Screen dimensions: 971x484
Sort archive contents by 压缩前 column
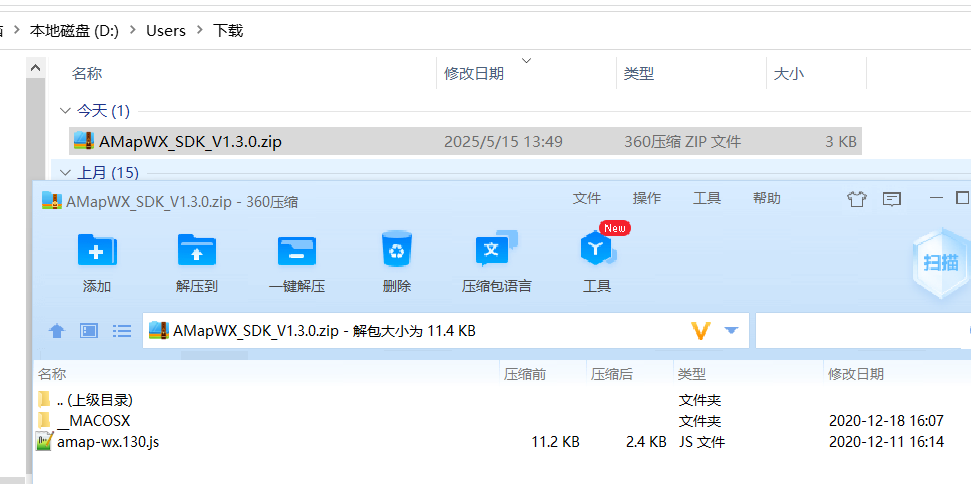click(x=525, y=374)
